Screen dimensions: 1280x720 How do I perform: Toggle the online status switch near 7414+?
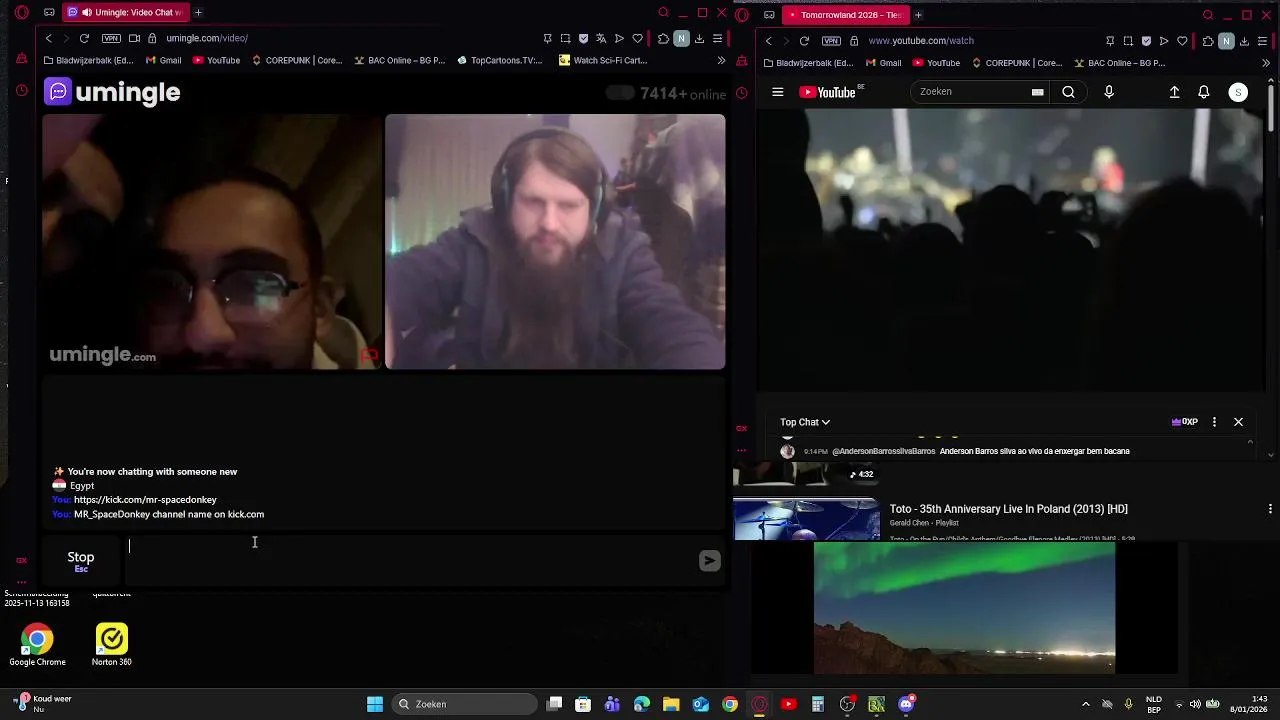pyautogui.click(x=620, y=93)
